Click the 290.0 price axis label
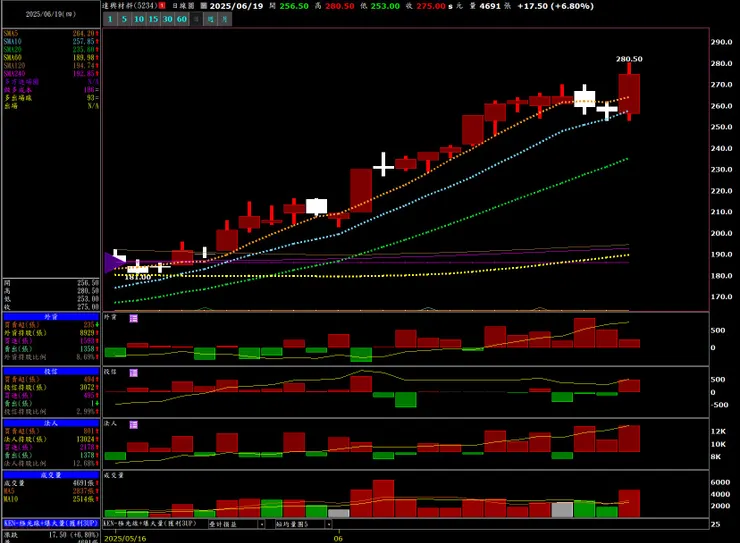This screenshot has width=740, height=543. (722, 42)
